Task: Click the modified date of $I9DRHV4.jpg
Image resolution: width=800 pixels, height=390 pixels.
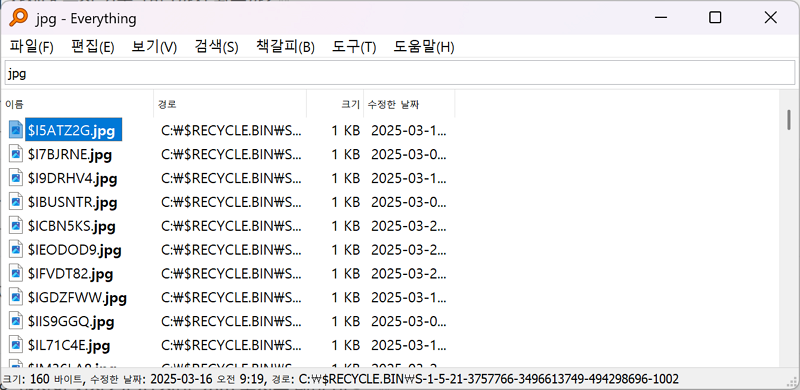Action: pyautogui.click(x=409, y=179)
